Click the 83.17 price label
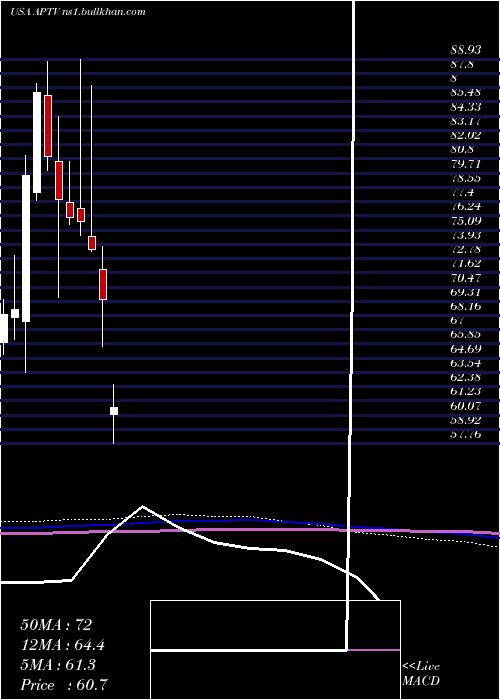Viewport: 500px width, 700px height. coord(465,121)
